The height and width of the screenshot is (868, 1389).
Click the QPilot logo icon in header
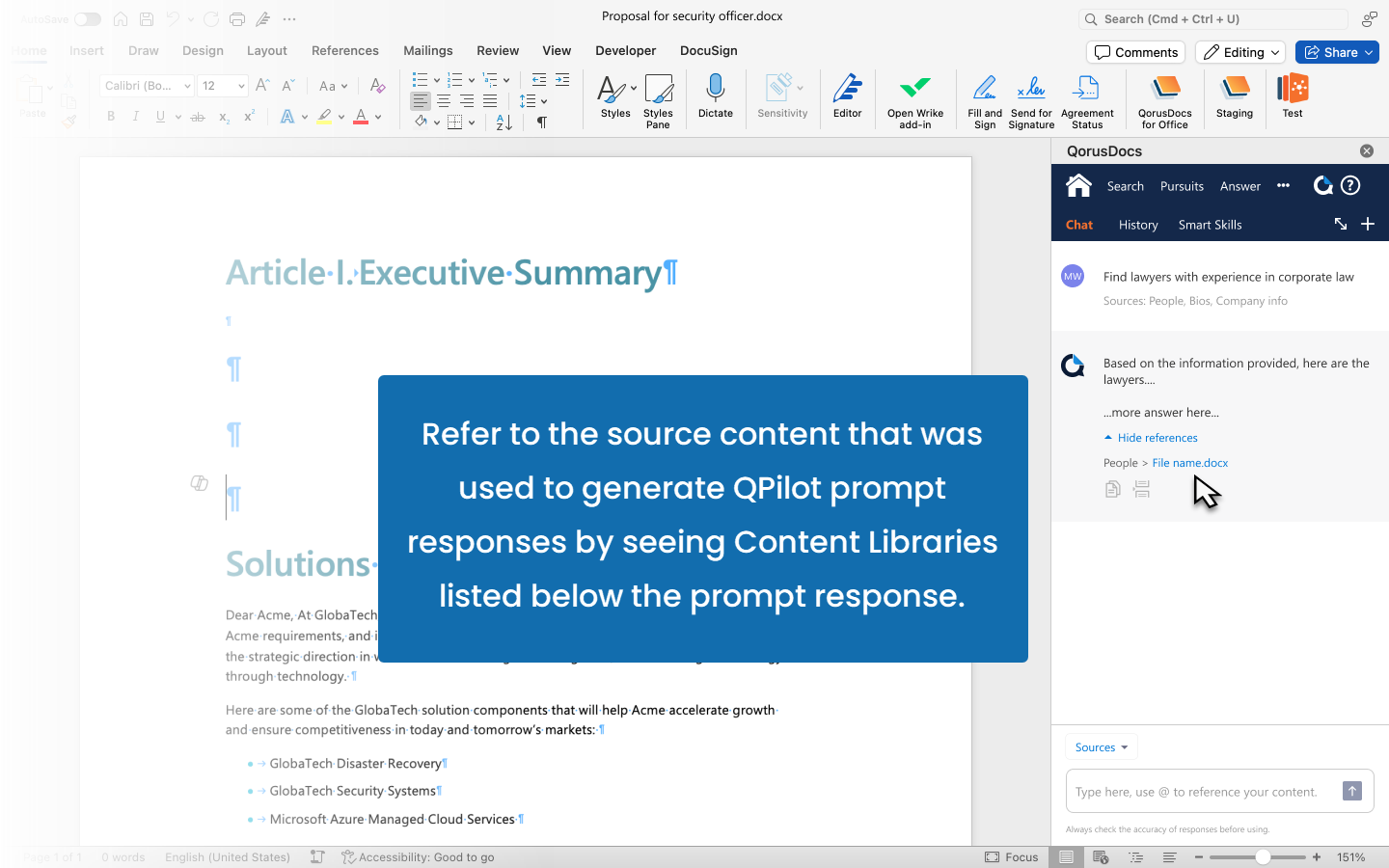(1323, 185)
